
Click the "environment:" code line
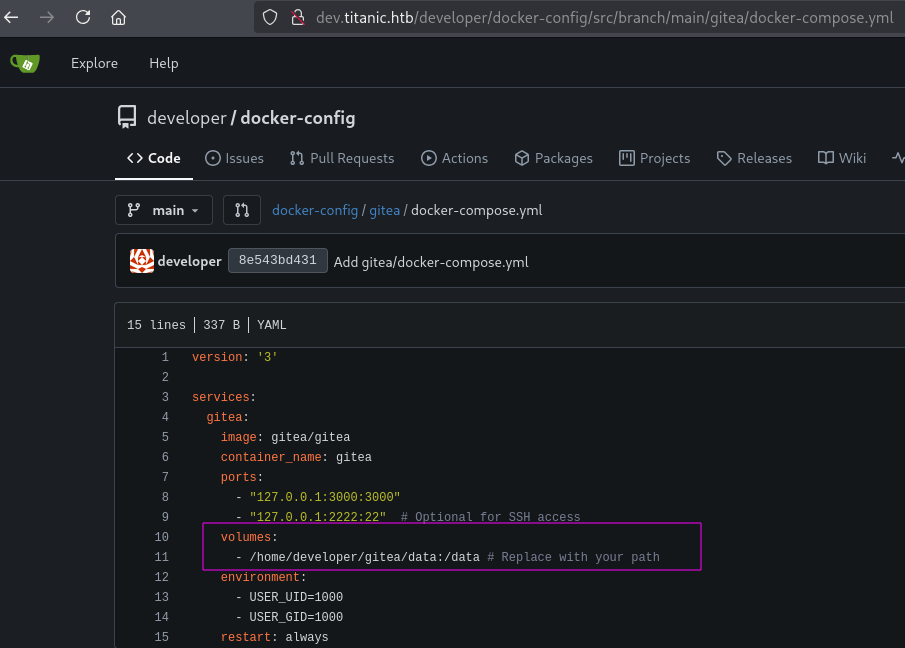263,577
